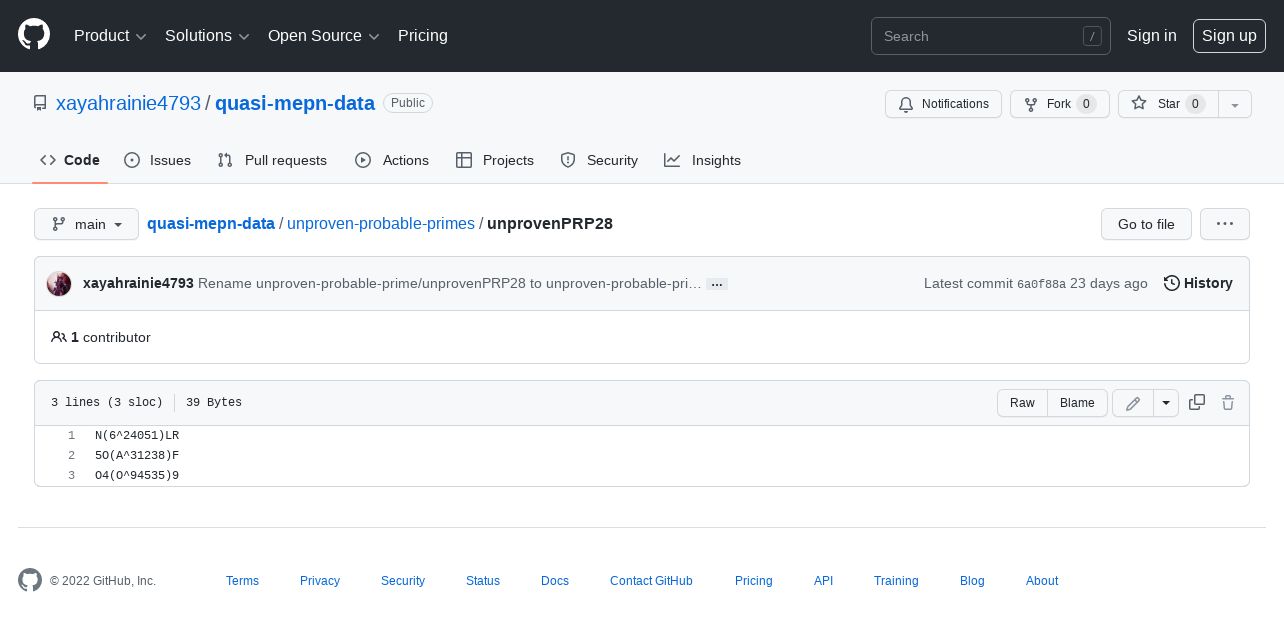
Task: Open the footer Training link
Action: 896,581
